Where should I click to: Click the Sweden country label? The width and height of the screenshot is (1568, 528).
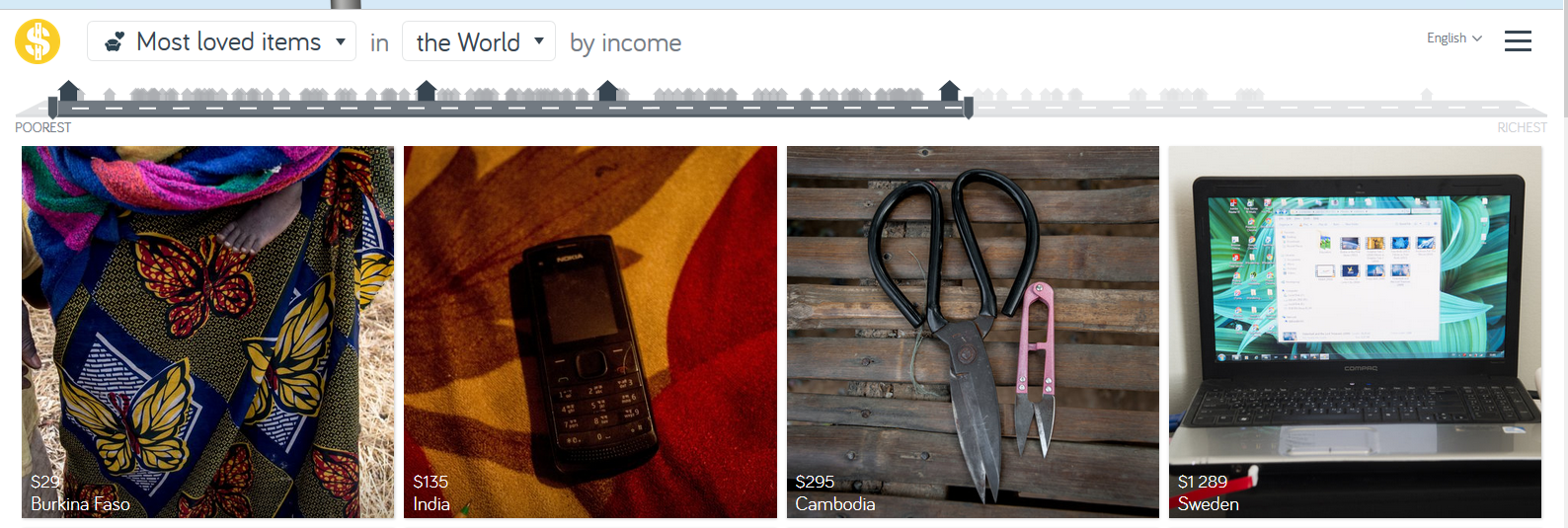tap(1209, 503)
